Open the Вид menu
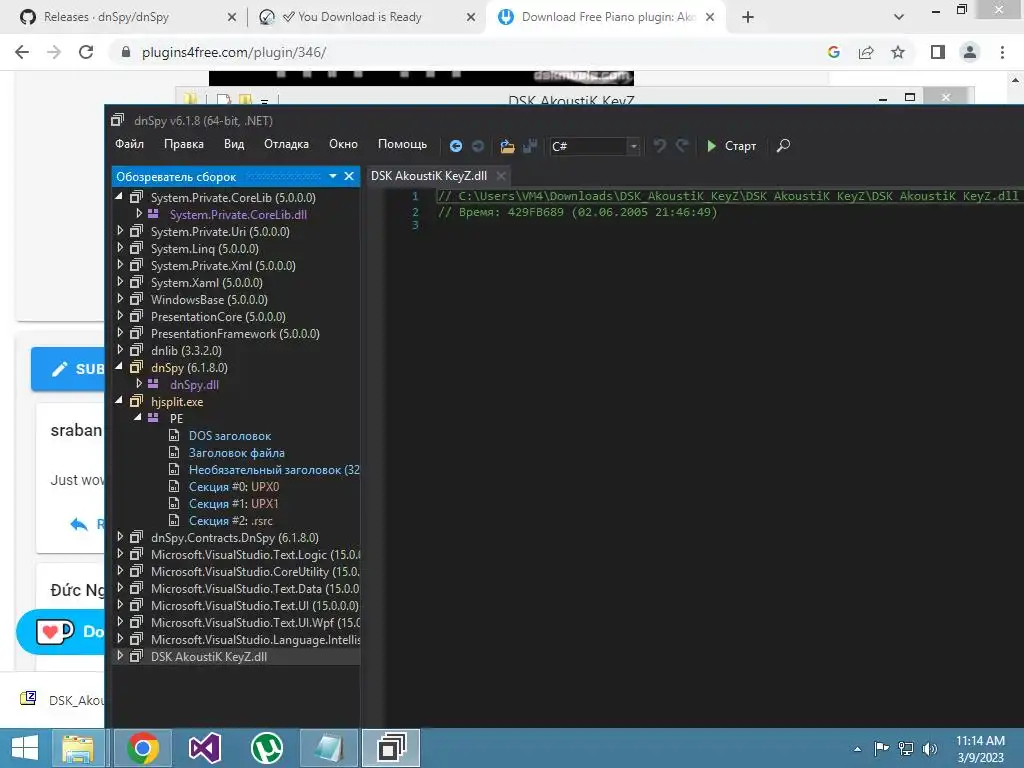 point(234,144)
